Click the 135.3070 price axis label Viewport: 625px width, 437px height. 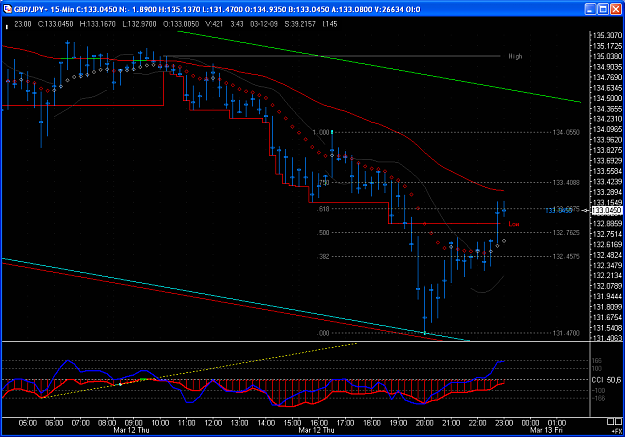pyautogui.click(x=607, y=35)
